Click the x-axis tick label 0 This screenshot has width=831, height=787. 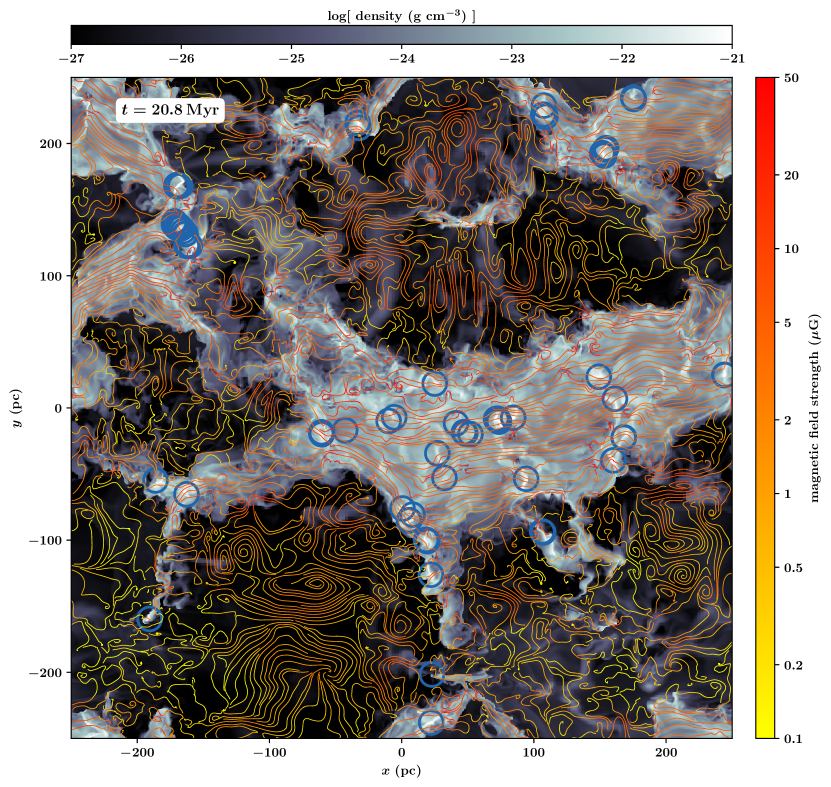pyautogui.click(x=401, y=753)
